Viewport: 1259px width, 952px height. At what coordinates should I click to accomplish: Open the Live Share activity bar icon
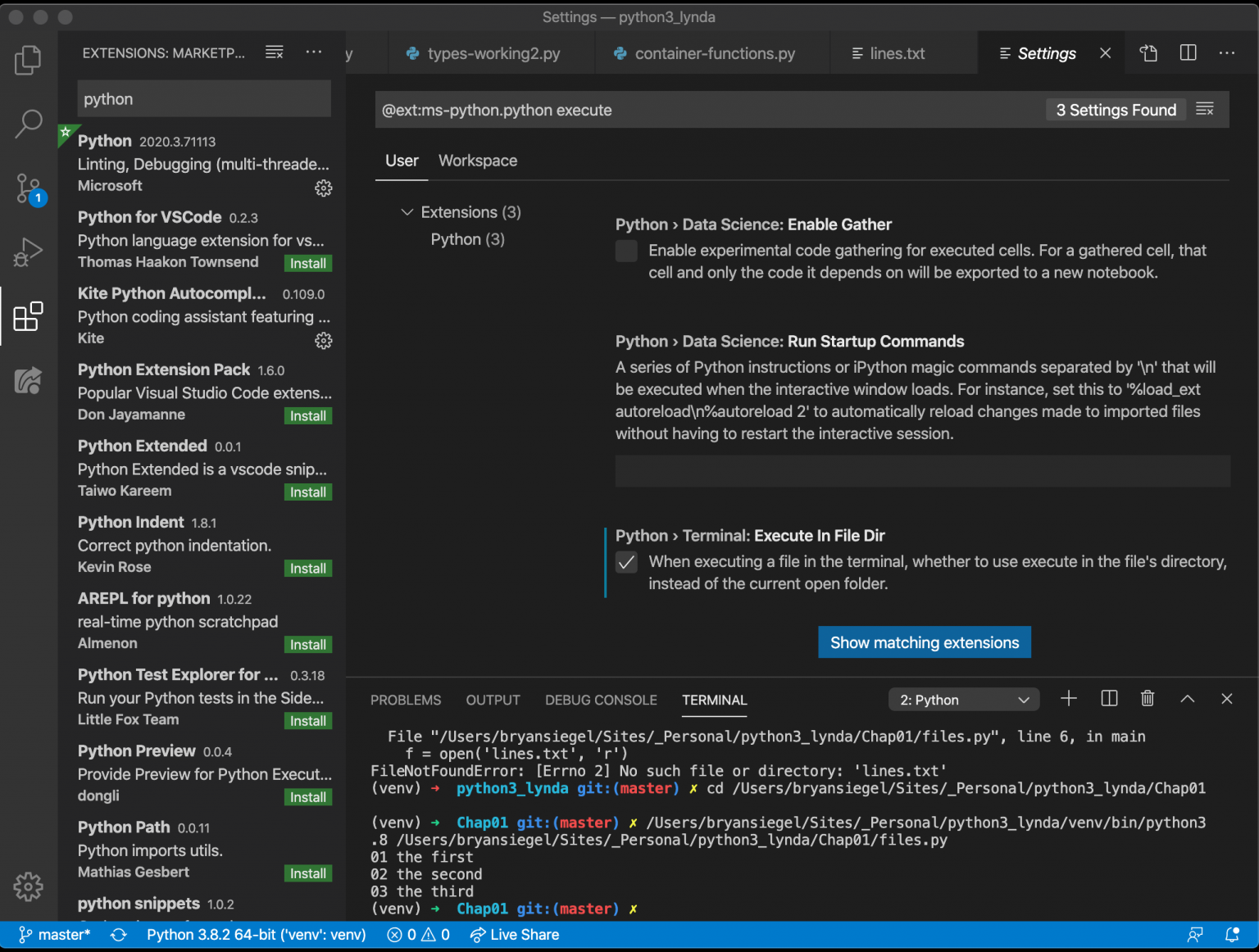coord(28,380)
